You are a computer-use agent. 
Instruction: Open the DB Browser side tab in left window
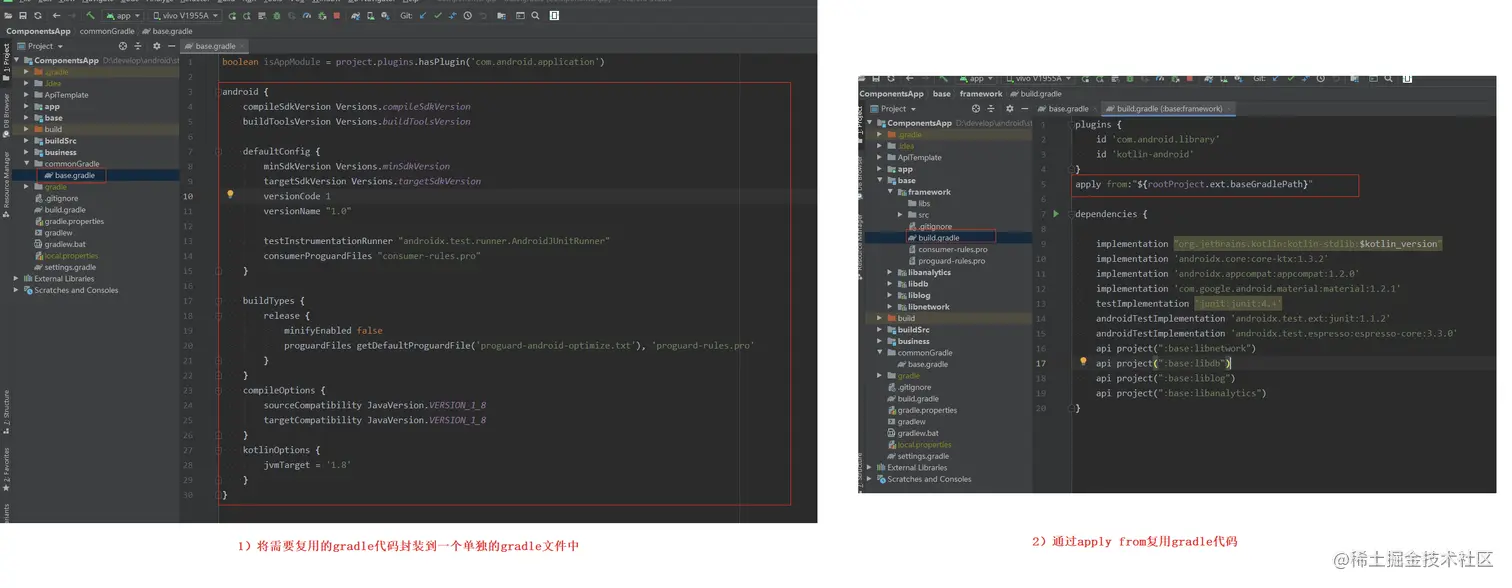[x=5, y=115]
